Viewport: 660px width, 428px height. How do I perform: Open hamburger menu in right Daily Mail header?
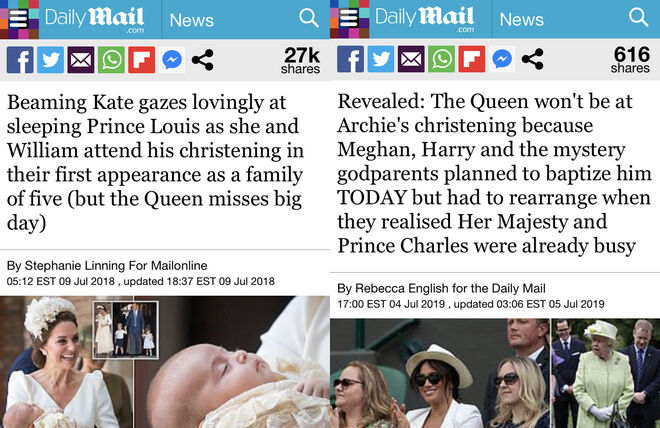pos(349,19)
